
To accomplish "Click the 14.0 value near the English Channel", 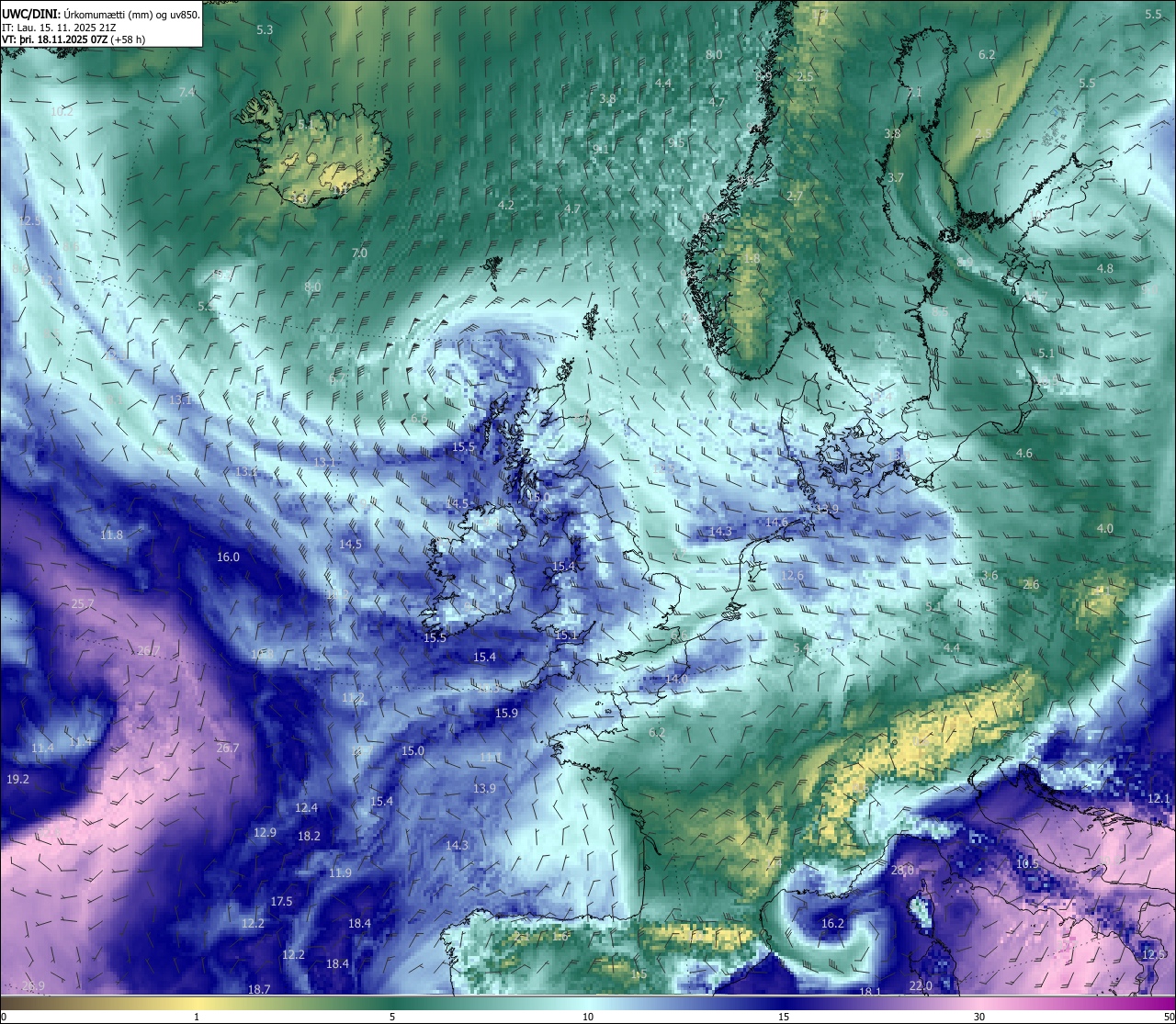I will (676, 678).
